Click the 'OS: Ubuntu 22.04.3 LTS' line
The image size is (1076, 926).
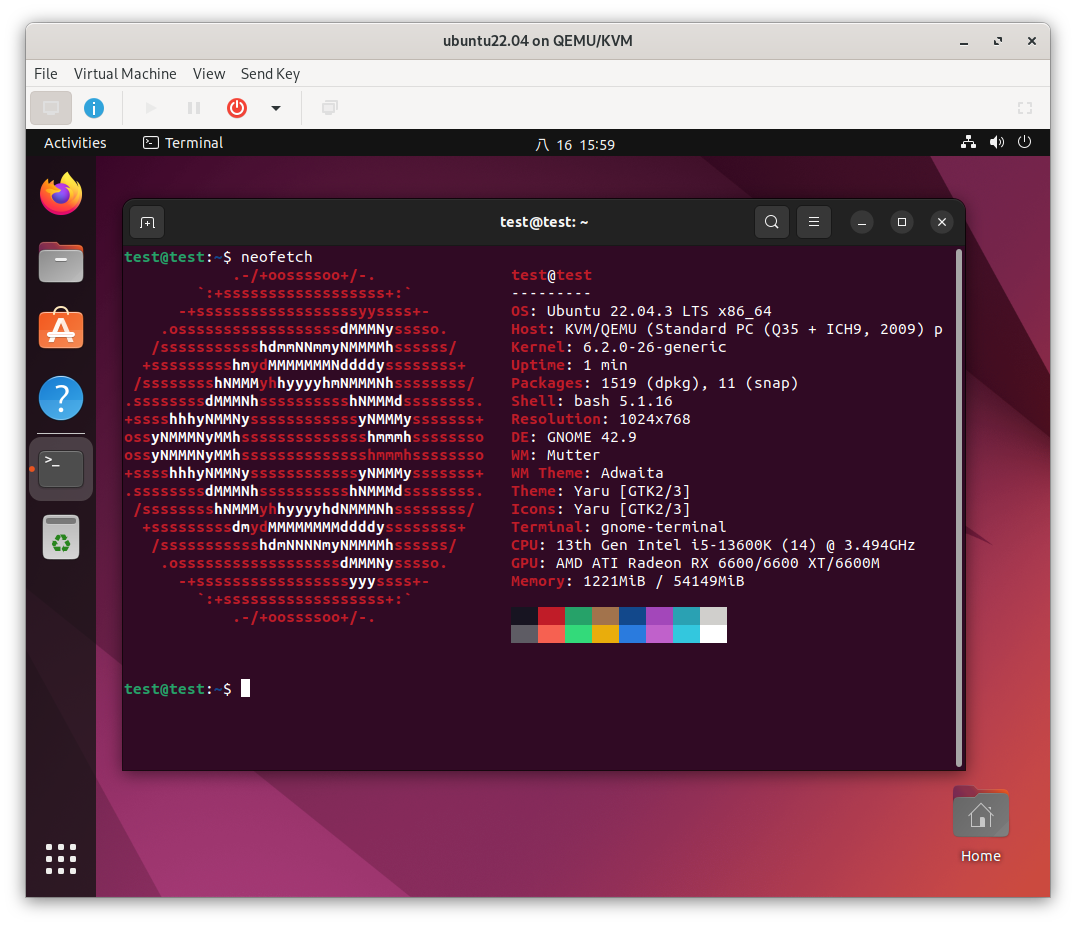coord(641,311)
